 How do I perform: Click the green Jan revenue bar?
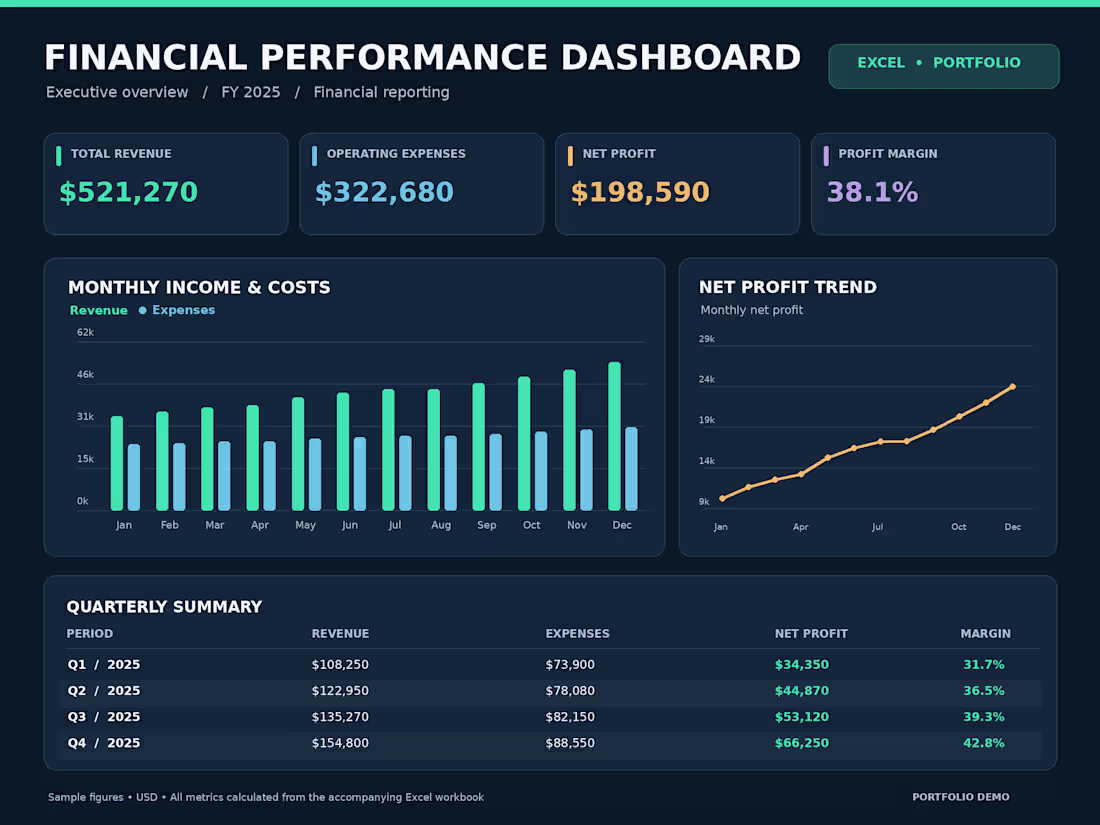click(116, 463)
